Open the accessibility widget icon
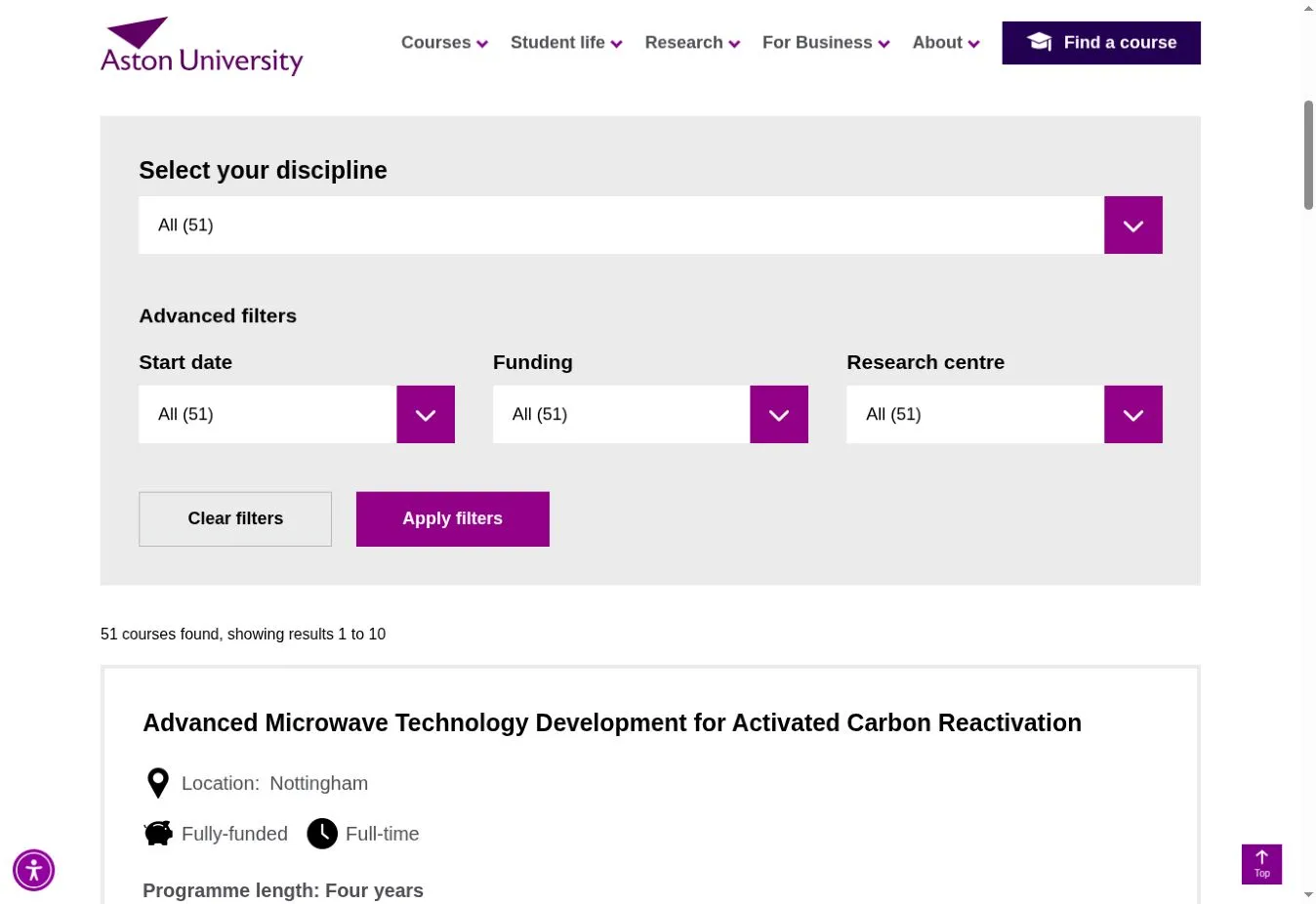Screen dimensions: 1316x904 point(33,870)
